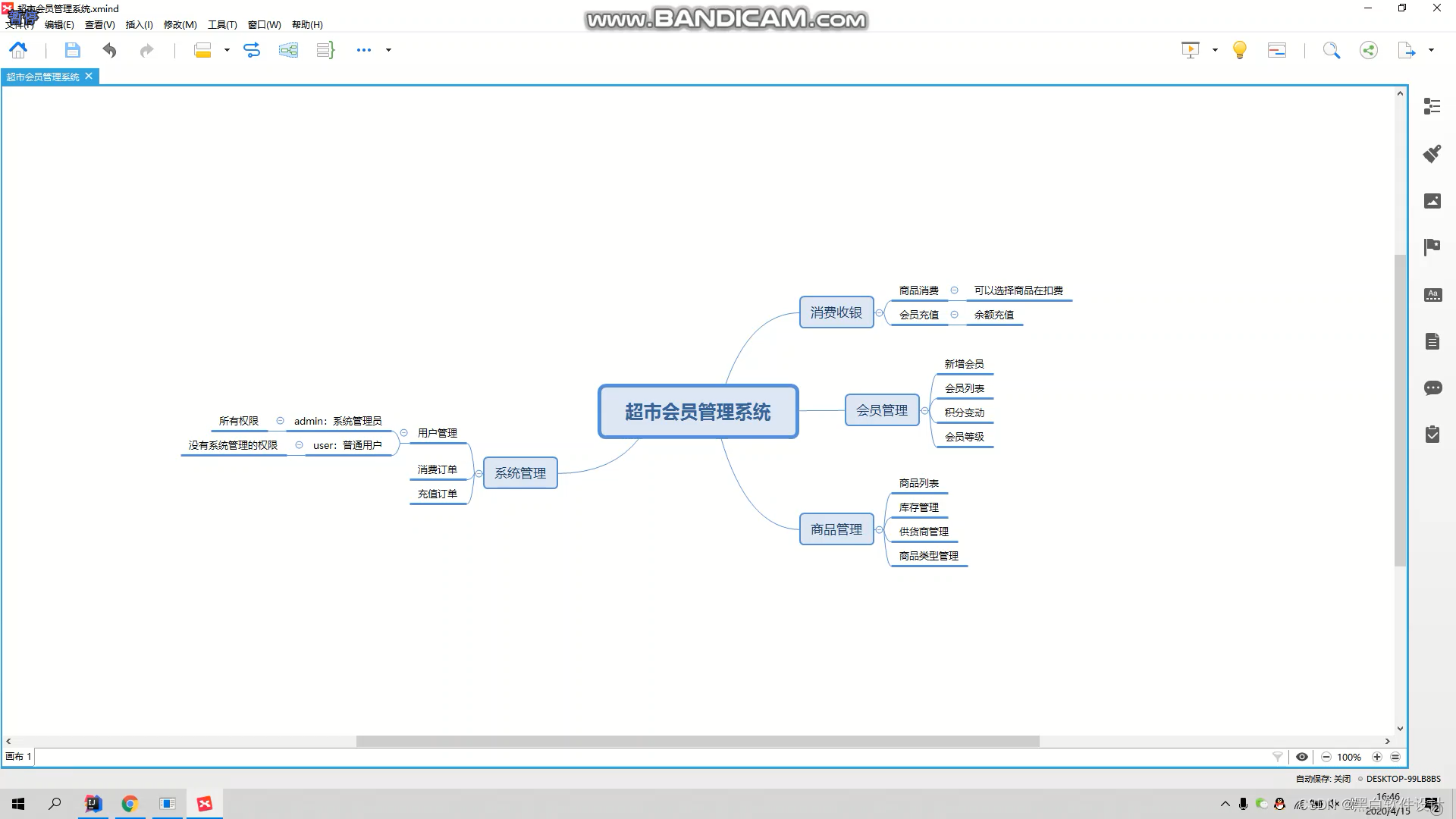The width and height of the screenshot is (1456, 819).
Task: Open the Comments speech bubble panel
Action: (x=1432, y=388)
